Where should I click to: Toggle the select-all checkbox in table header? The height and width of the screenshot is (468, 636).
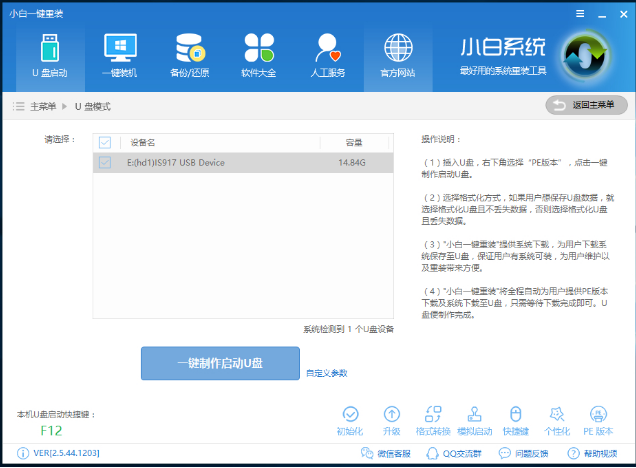point(105,142)
